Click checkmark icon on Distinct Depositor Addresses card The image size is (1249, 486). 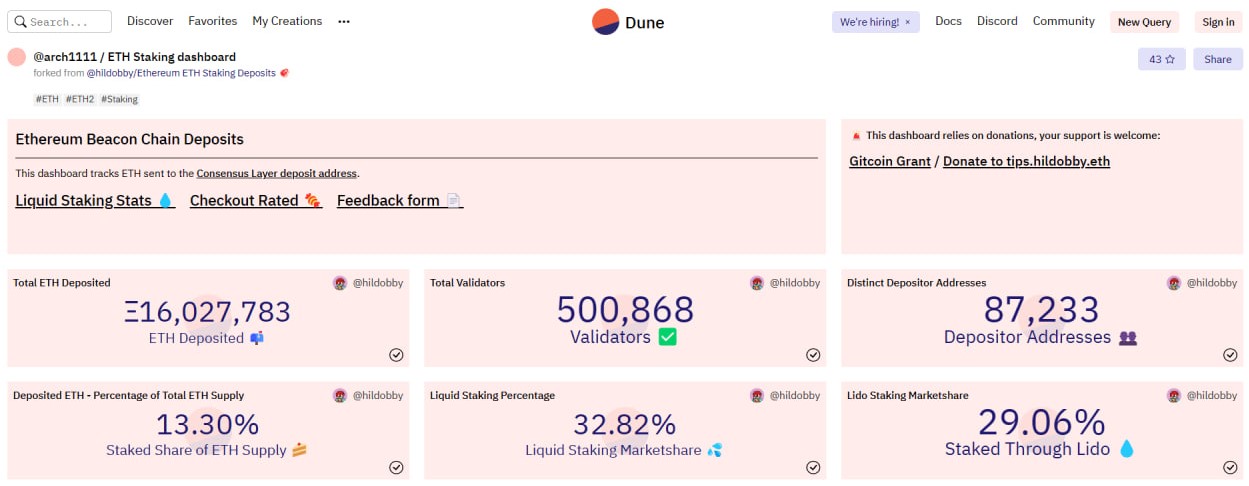pos(1230,355)
